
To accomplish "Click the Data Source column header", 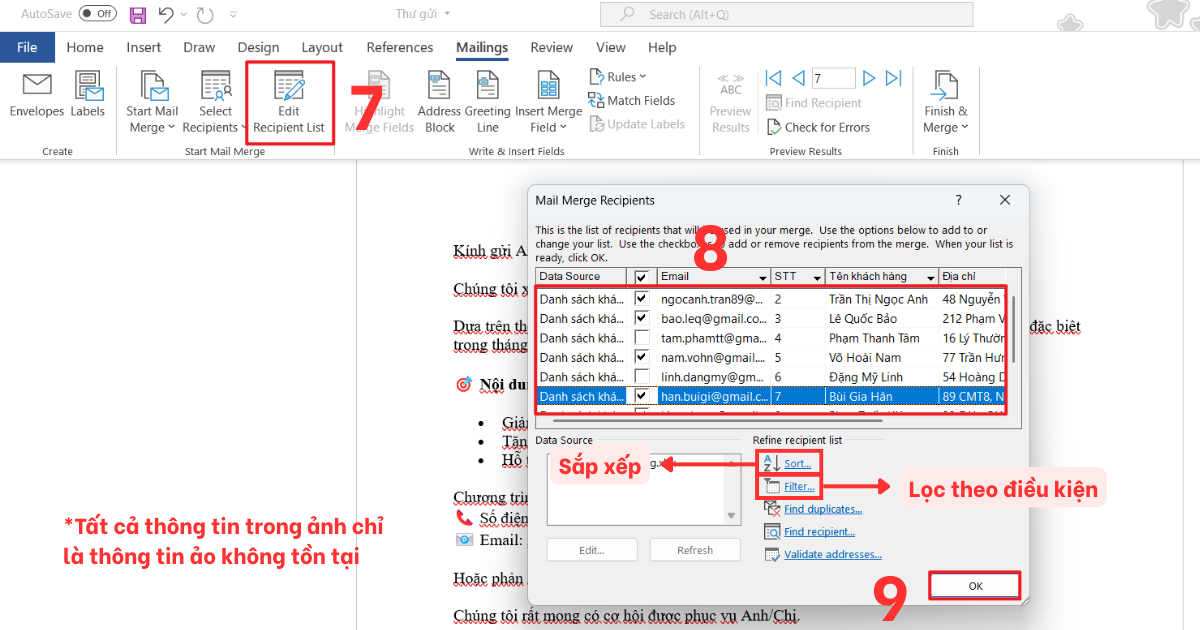I will (x=580, y=277).
